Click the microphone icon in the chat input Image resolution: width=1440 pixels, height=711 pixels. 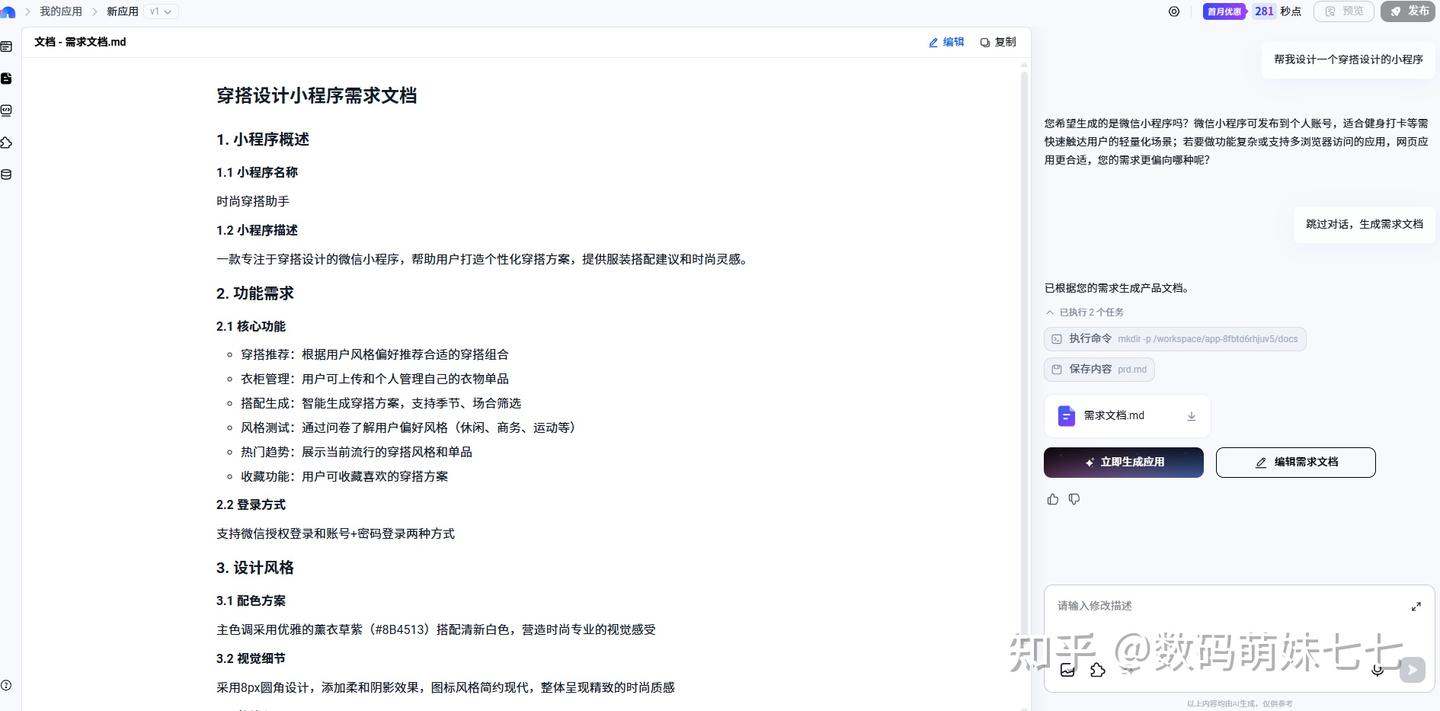point(1377,670)
